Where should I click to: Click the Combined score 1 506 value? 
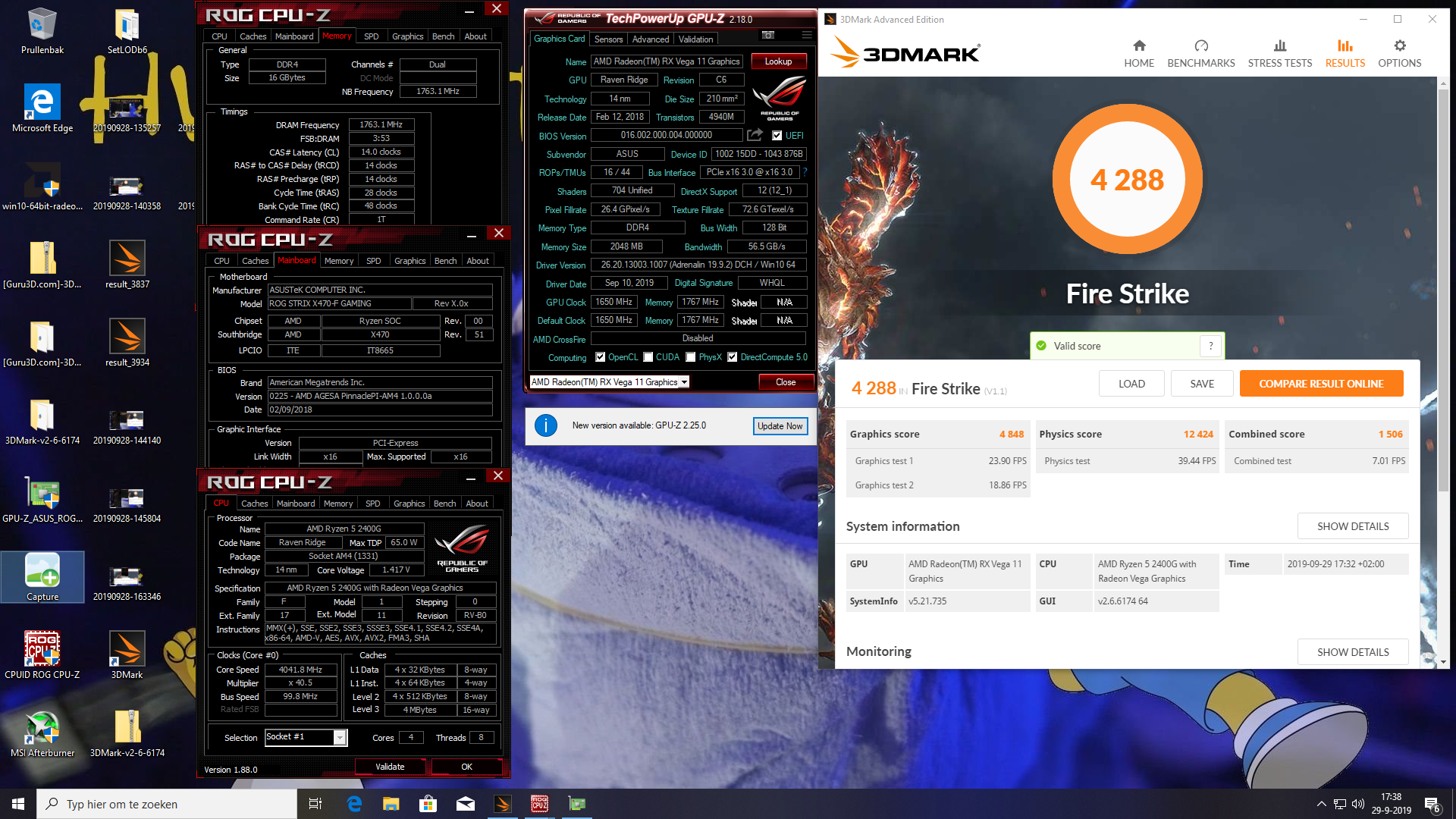(x=1391, y=435)
